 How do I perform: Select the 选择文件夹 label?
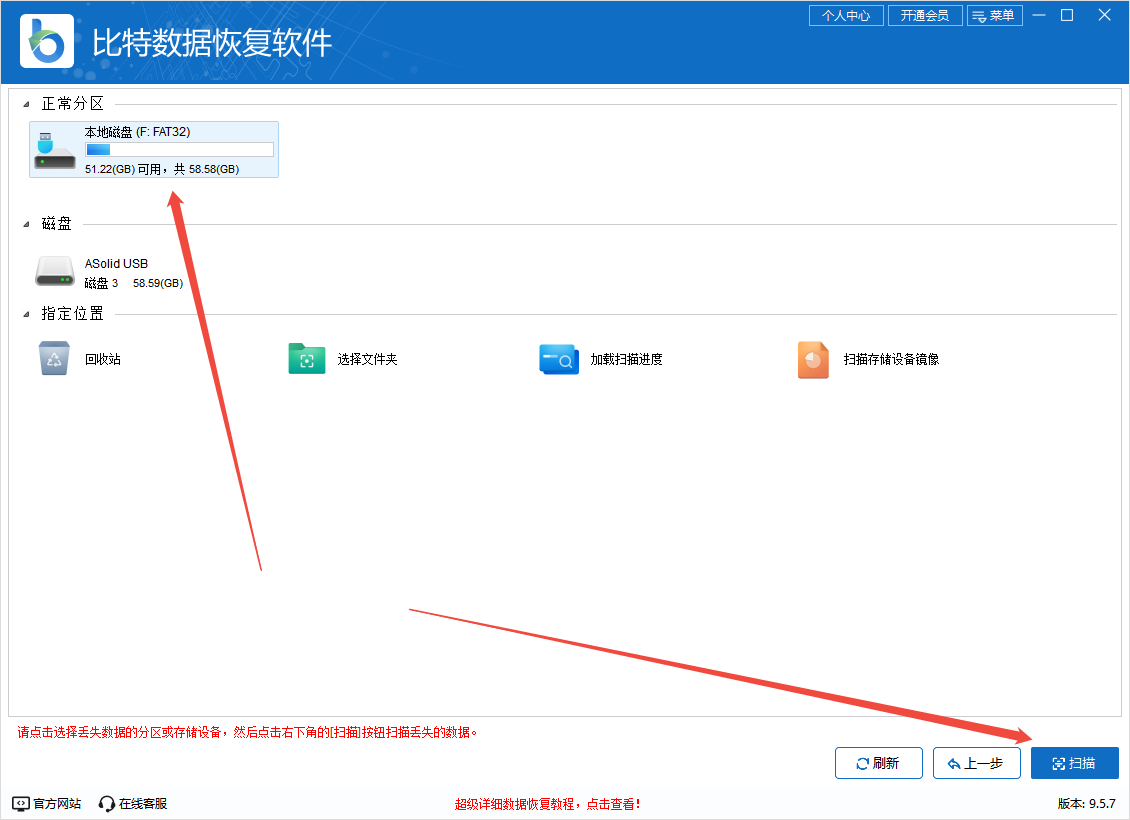(368, 359)
